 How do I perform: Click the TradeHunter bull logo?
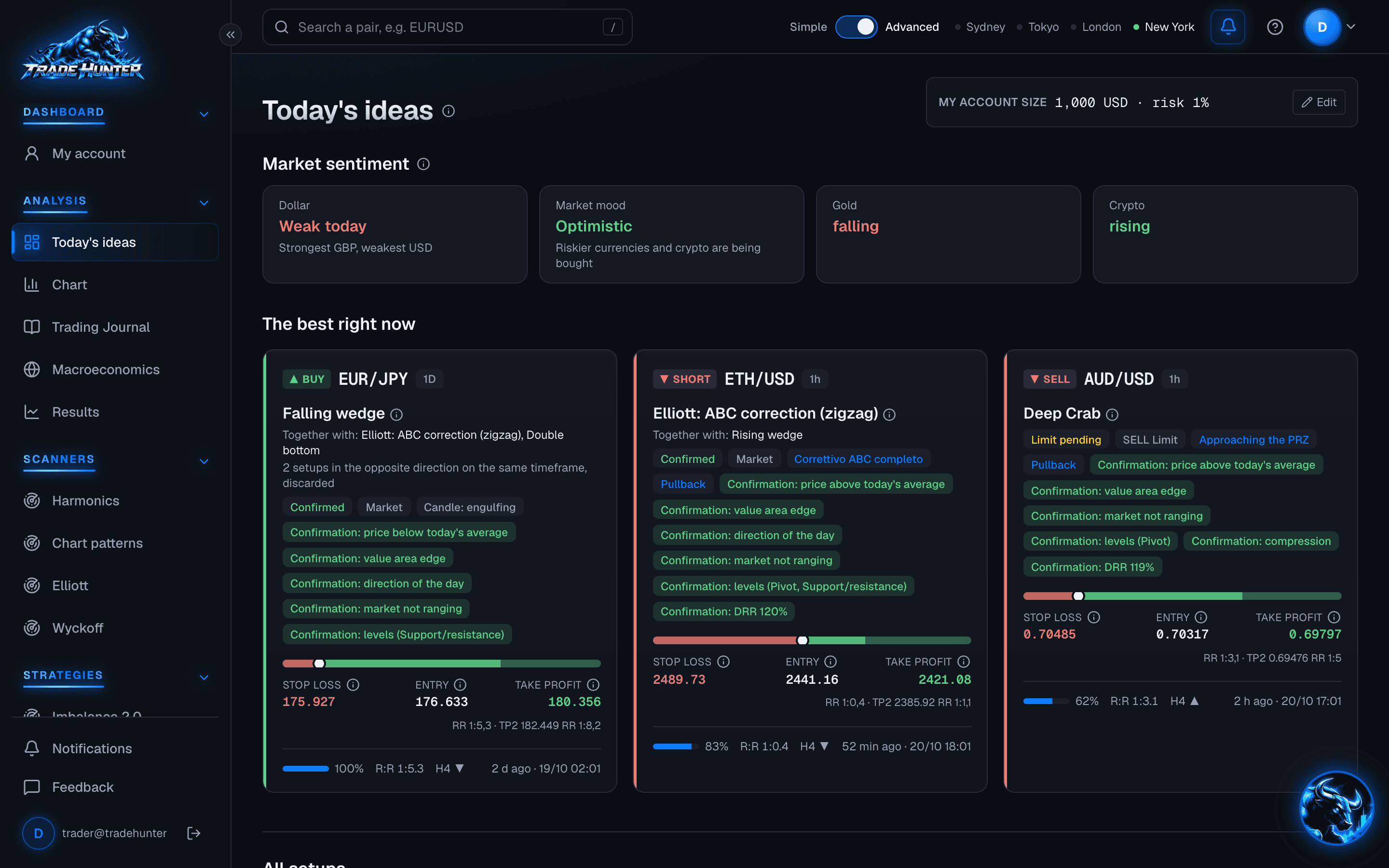82,51
